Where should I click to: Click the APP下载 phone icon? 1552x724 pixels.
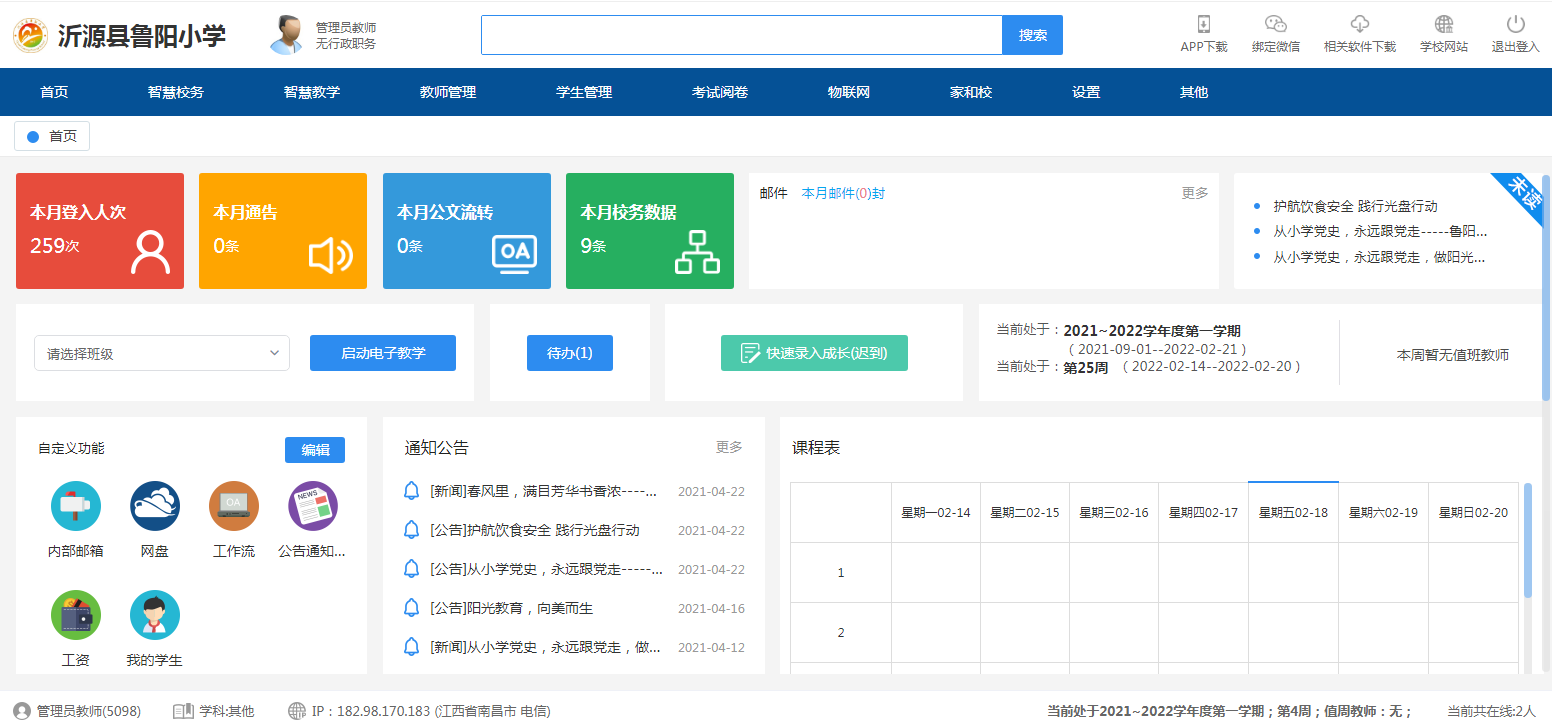[x=1204, y=25]
